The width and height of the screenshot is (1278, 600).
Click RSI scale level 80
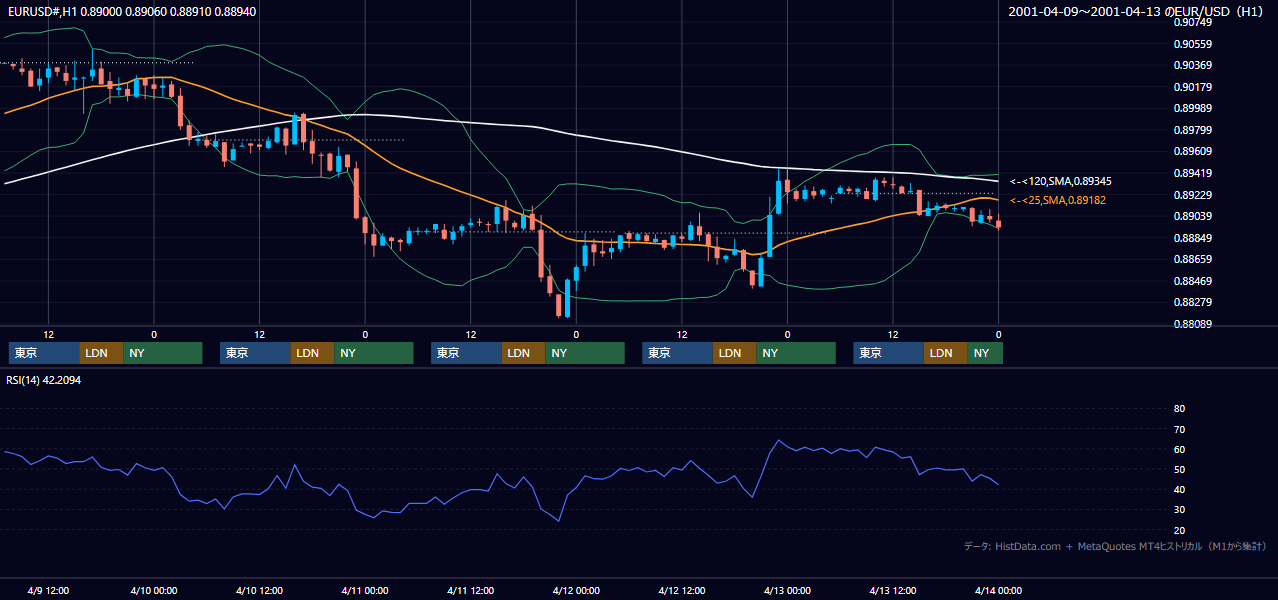click(x=1179, y=409)
